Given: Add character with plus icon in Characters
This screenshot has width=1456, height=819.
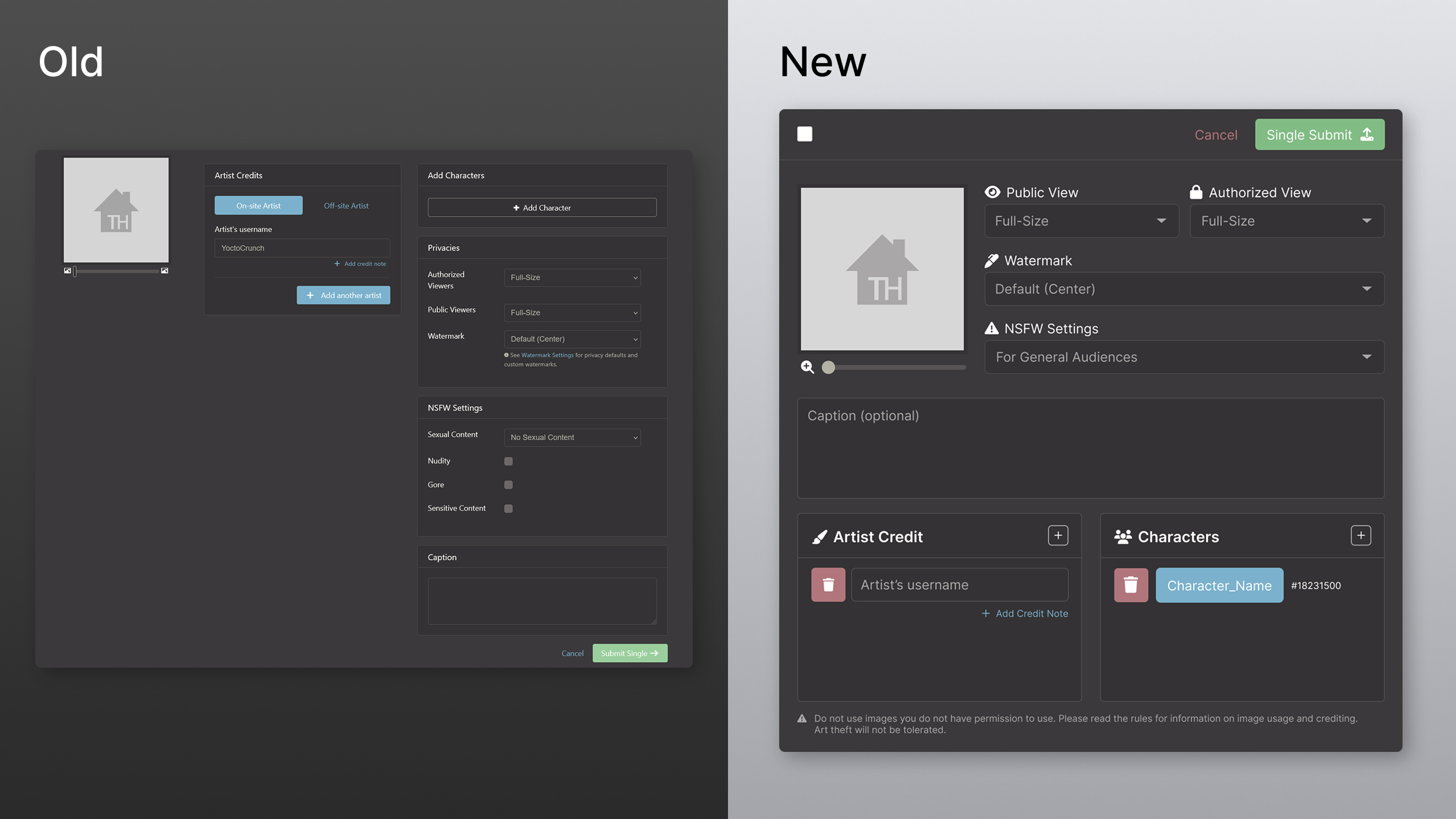Looking at the screenshot, I should tap(1360, 535).
